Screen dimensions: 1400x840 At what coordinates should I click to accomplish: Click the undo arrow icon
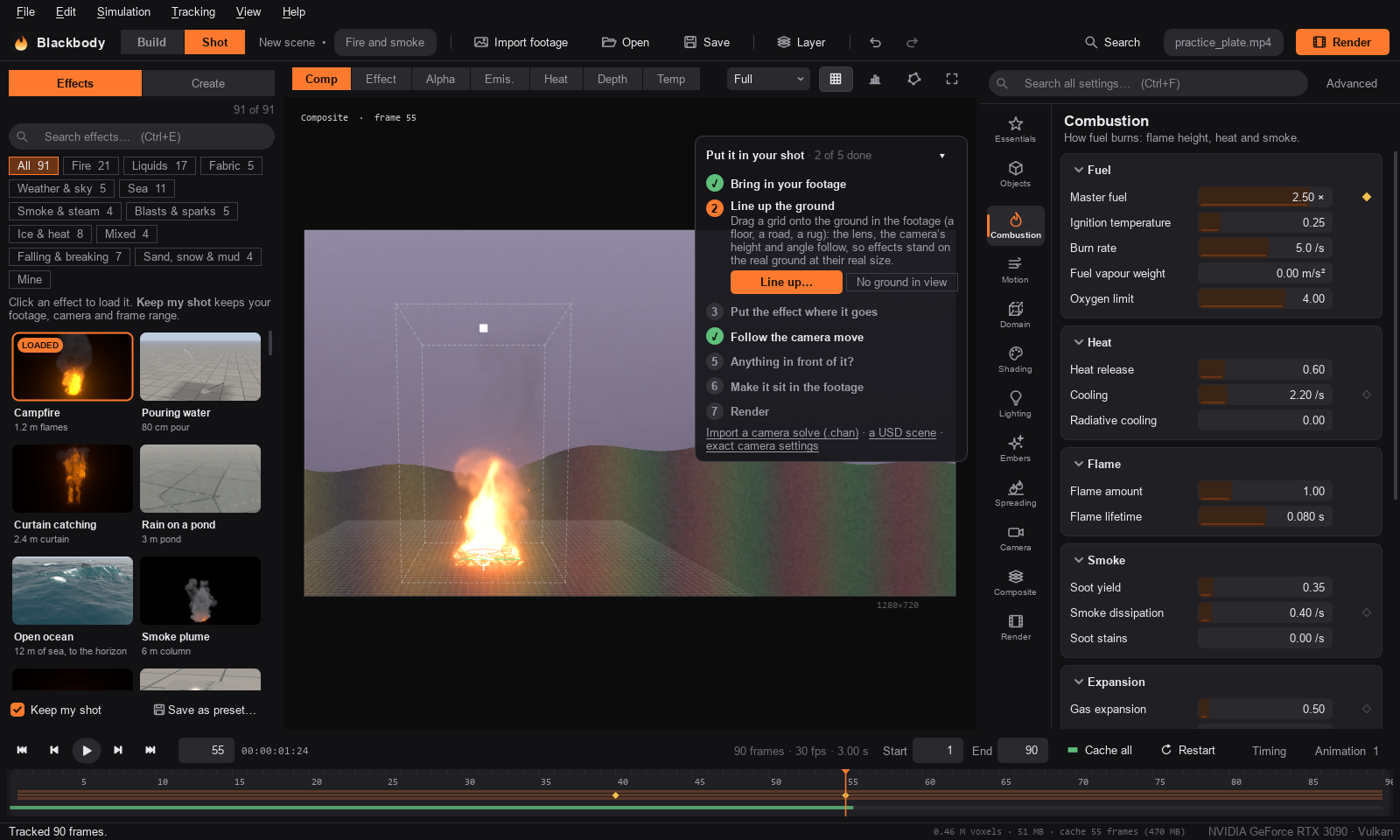875,42
